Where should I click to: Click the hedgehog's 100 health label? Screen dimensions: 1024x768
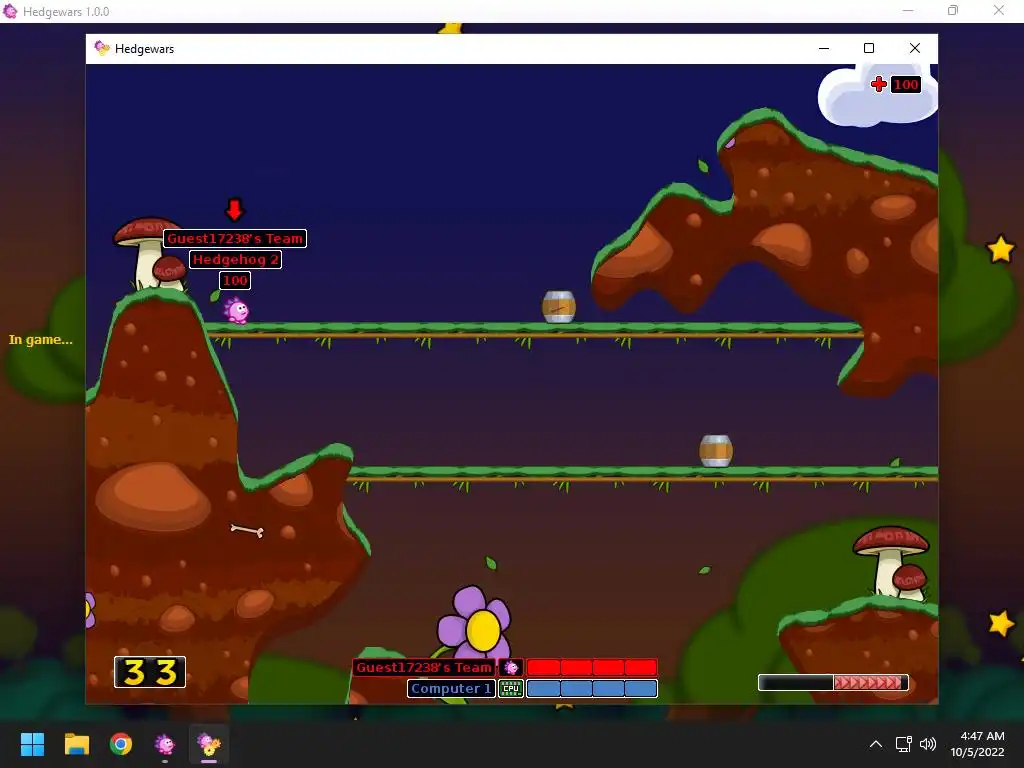coord(235,280)
